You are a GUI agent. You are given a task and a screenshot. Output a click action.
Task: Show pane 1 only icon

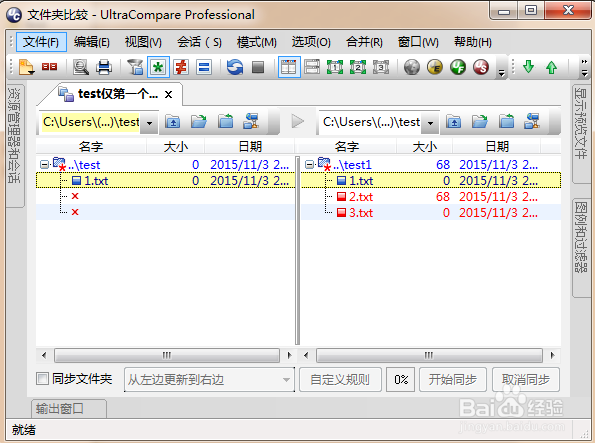click(x=335, y=67)
